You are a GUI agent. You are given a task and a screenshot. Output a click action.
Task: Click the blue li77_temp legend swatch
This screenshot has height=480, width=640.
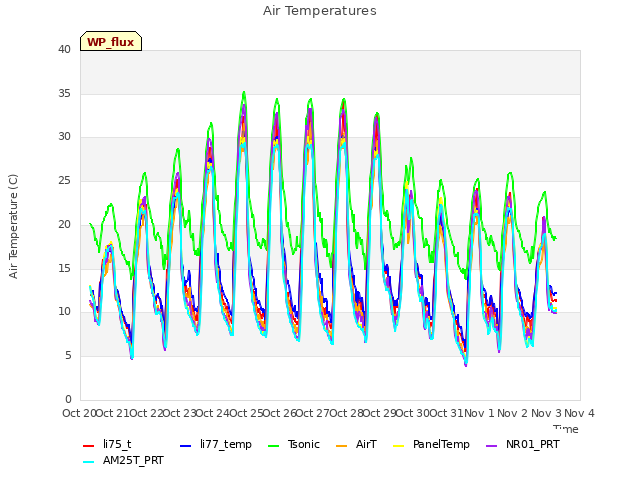click(185, 446)
